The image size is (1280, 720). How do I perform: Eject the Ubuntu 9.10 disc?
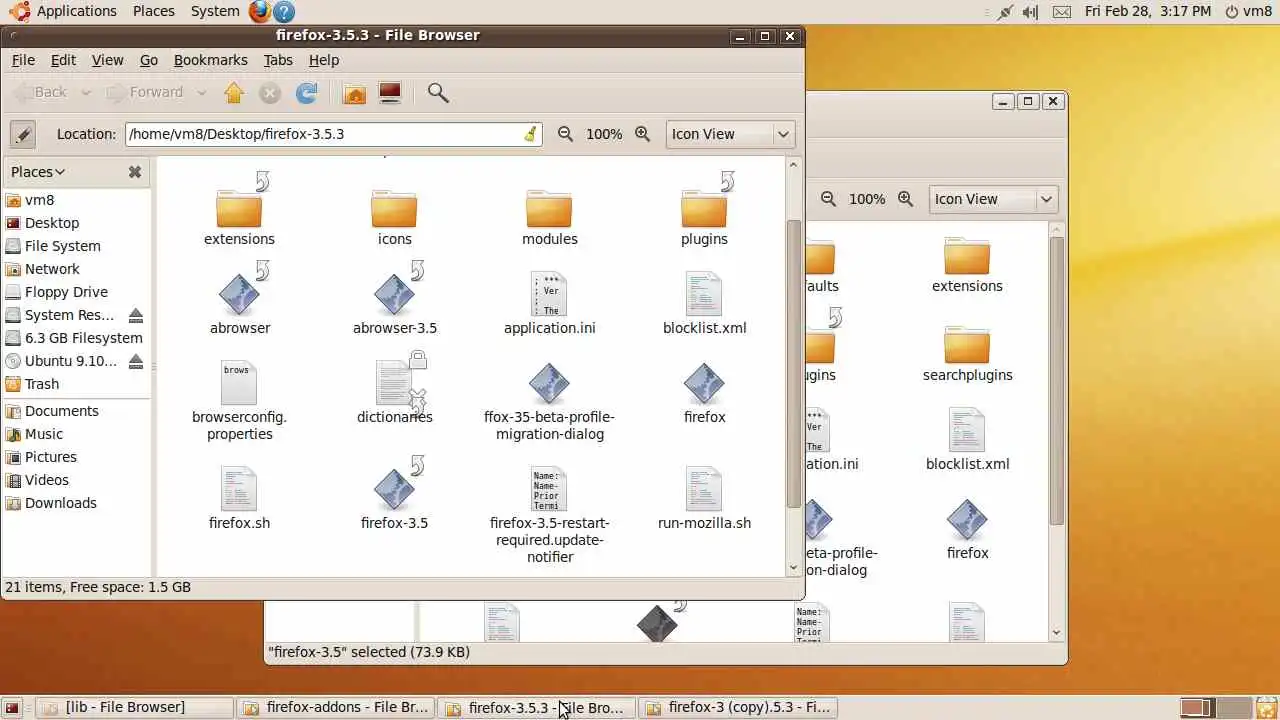point(136,361)
